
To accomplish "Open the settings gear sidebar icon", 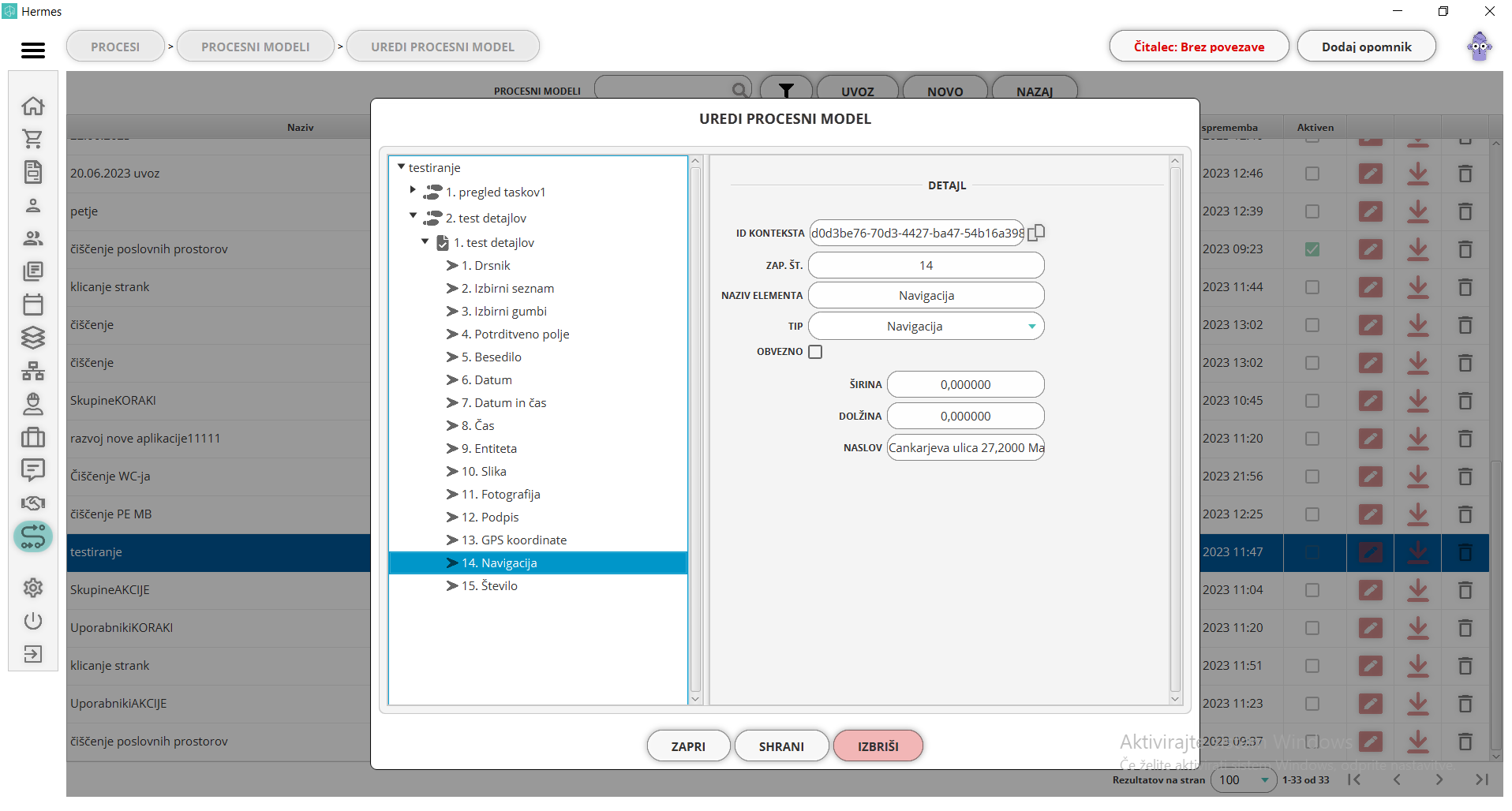I will [x=33, y=588].
